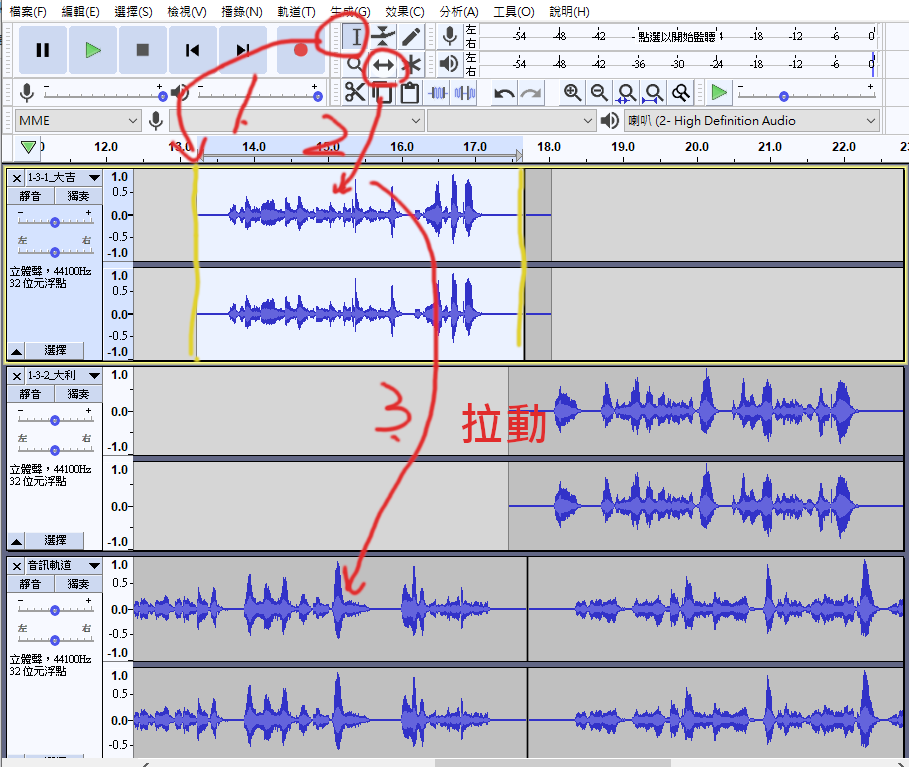Open the recording device dropdown
Viewport: 909px width, 767px height.
[x=296, y=121]
